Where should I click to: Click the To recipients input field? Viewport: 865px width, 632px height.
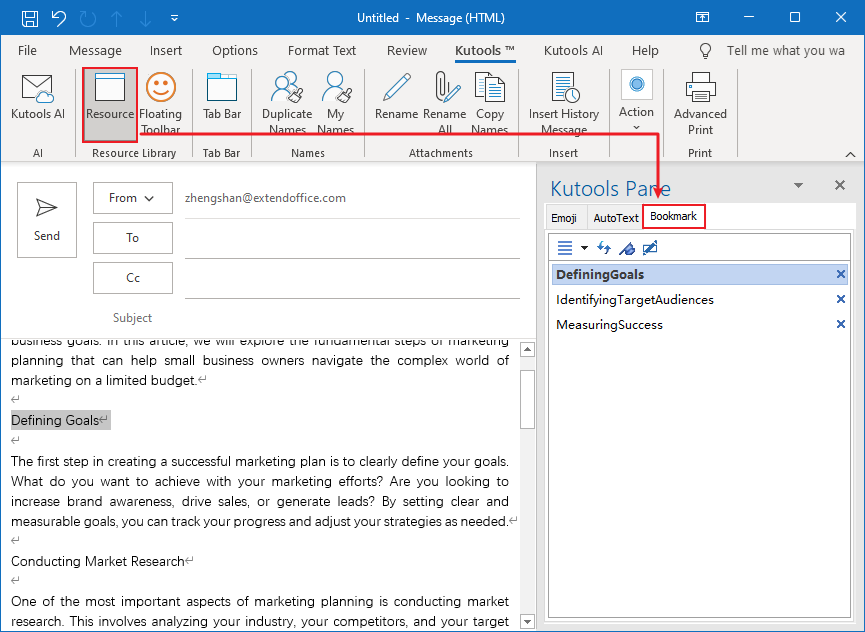352,239
